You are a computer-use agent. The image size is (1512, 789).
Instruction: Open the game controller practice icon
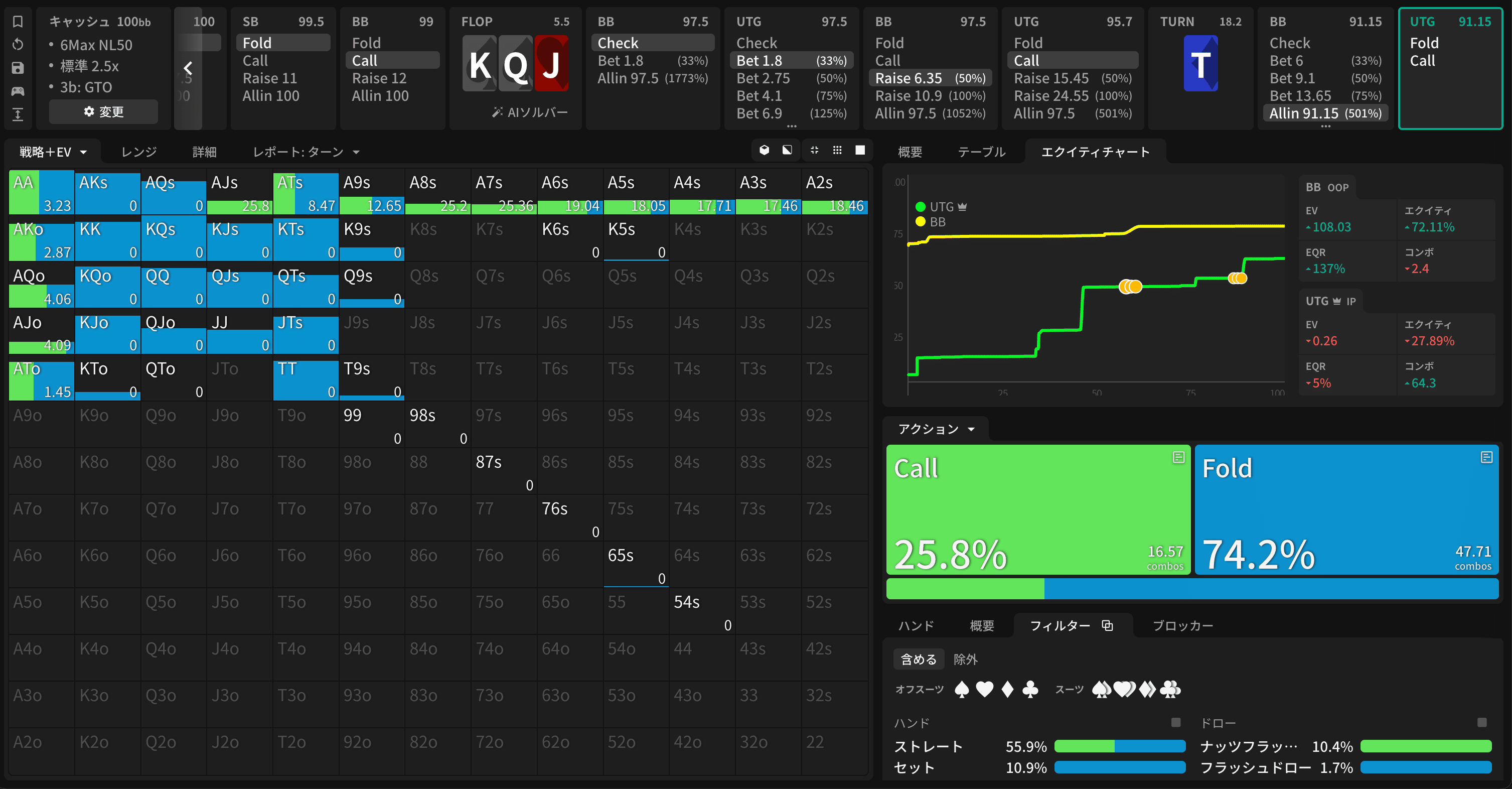click(18, 91)
